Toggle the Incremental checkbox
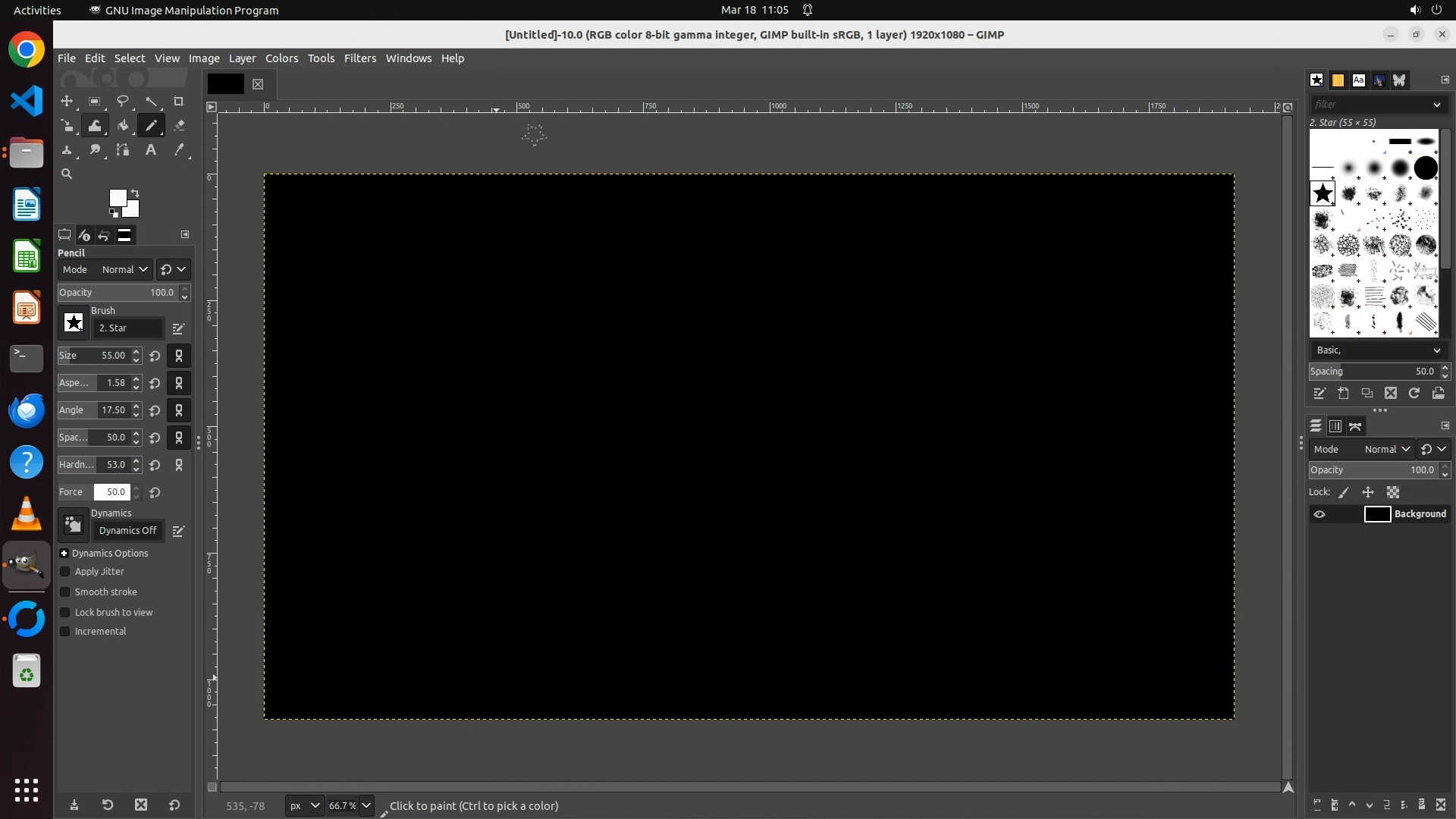 pos(65,632)
